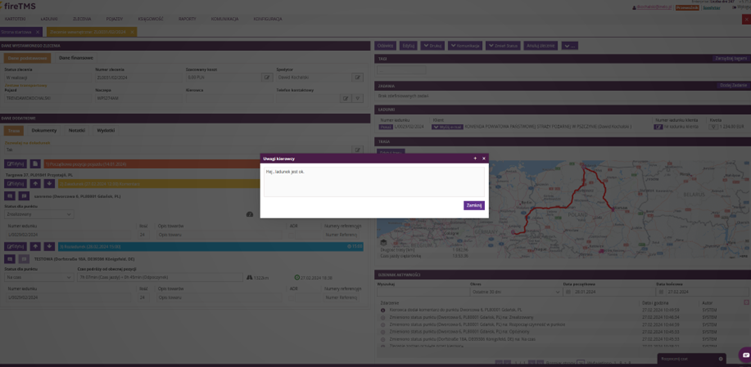Image resolution: width=751 pixels, height=367 pixels.
Task: Switch to the Dane finansowe tab
Action: (76, 57)
